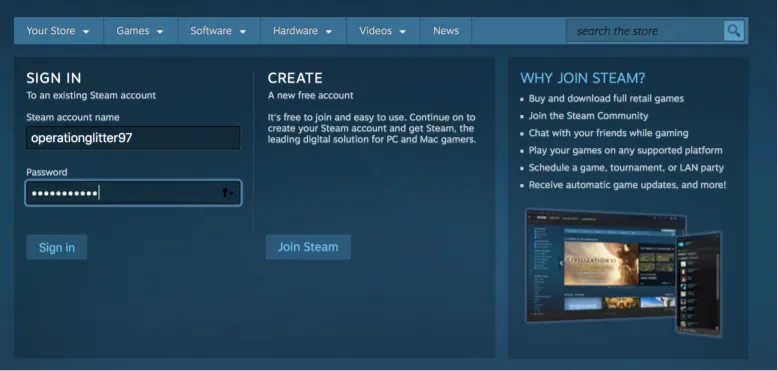
Task: Open the Games dropdown menu
Action: pos(140,31)
